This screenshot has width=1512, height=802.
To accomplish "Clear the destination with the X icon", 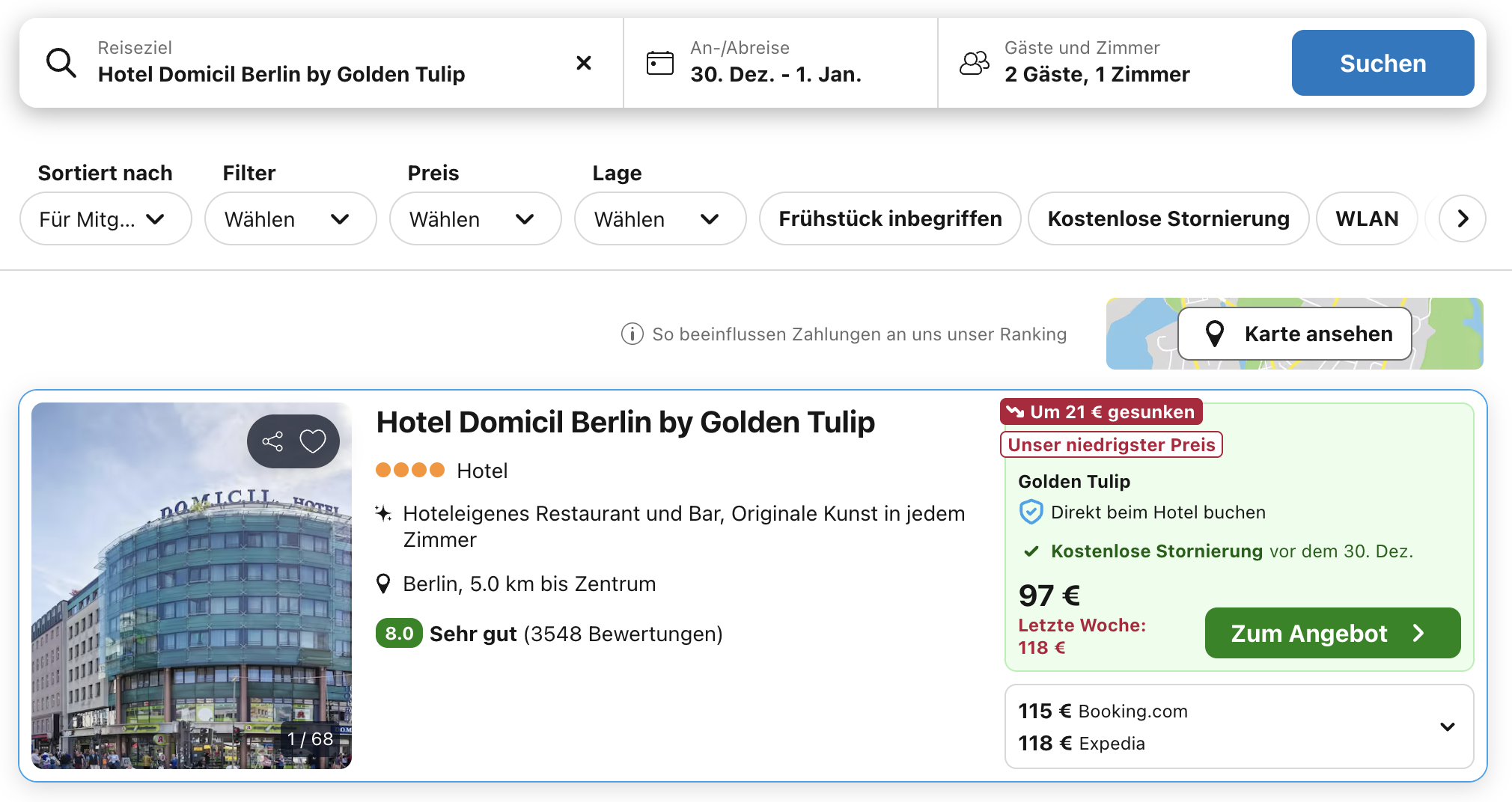I will pyautogui.click(x=584, y=63).
